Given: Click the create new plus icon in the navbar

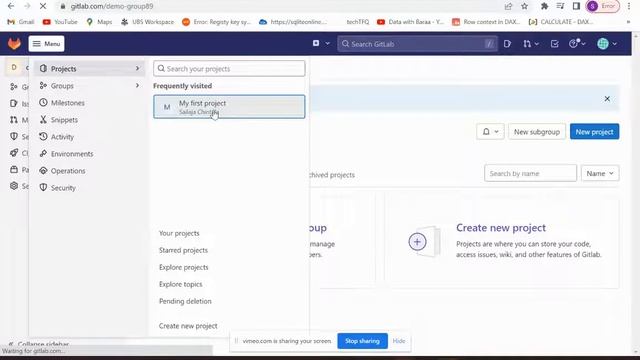Looking at the screenshot, I should click(316, 43).
